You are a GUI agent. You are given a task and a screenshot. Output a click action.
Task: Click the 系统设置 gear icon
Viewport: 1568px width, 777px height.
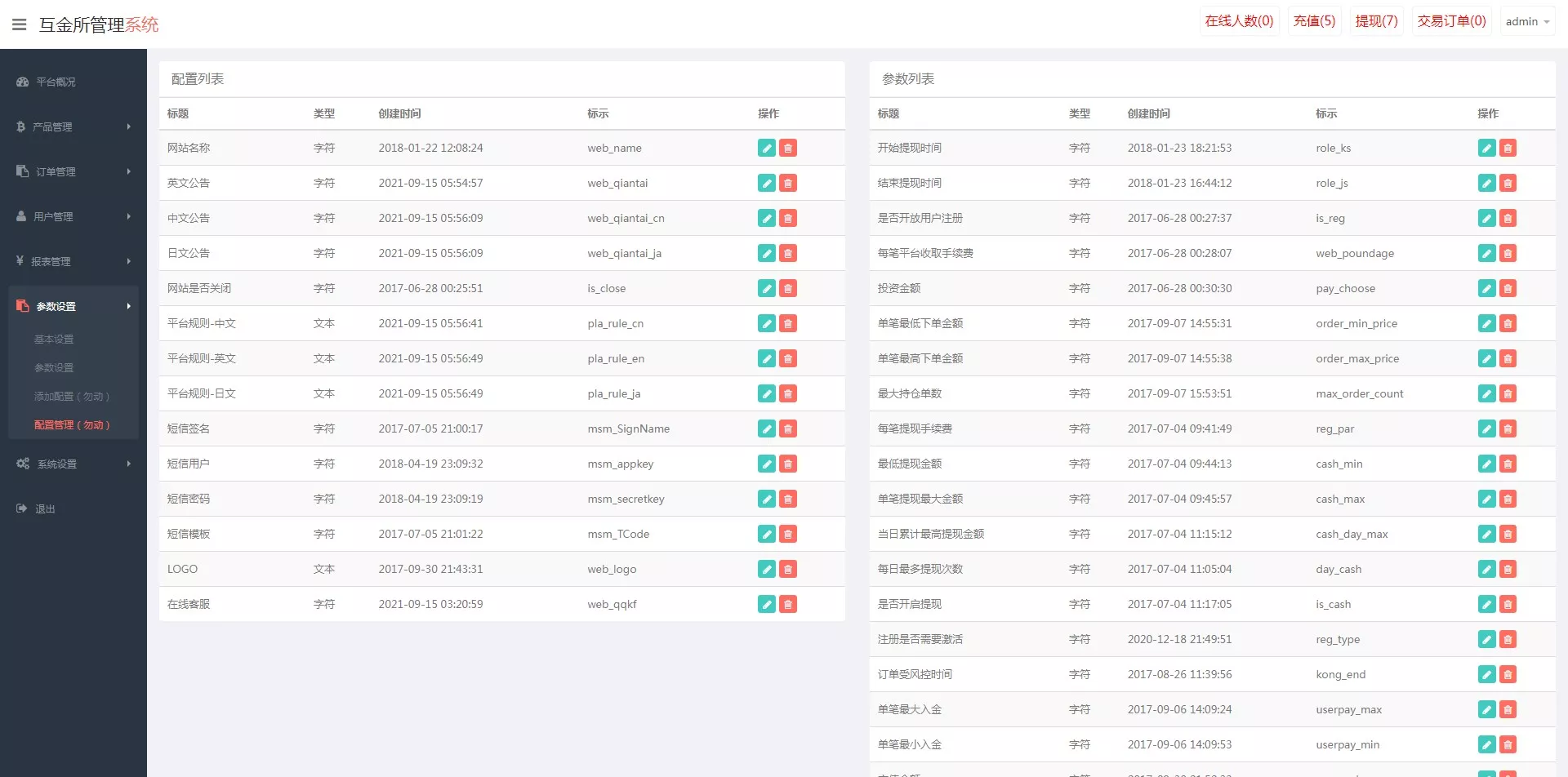pos(23,463)
